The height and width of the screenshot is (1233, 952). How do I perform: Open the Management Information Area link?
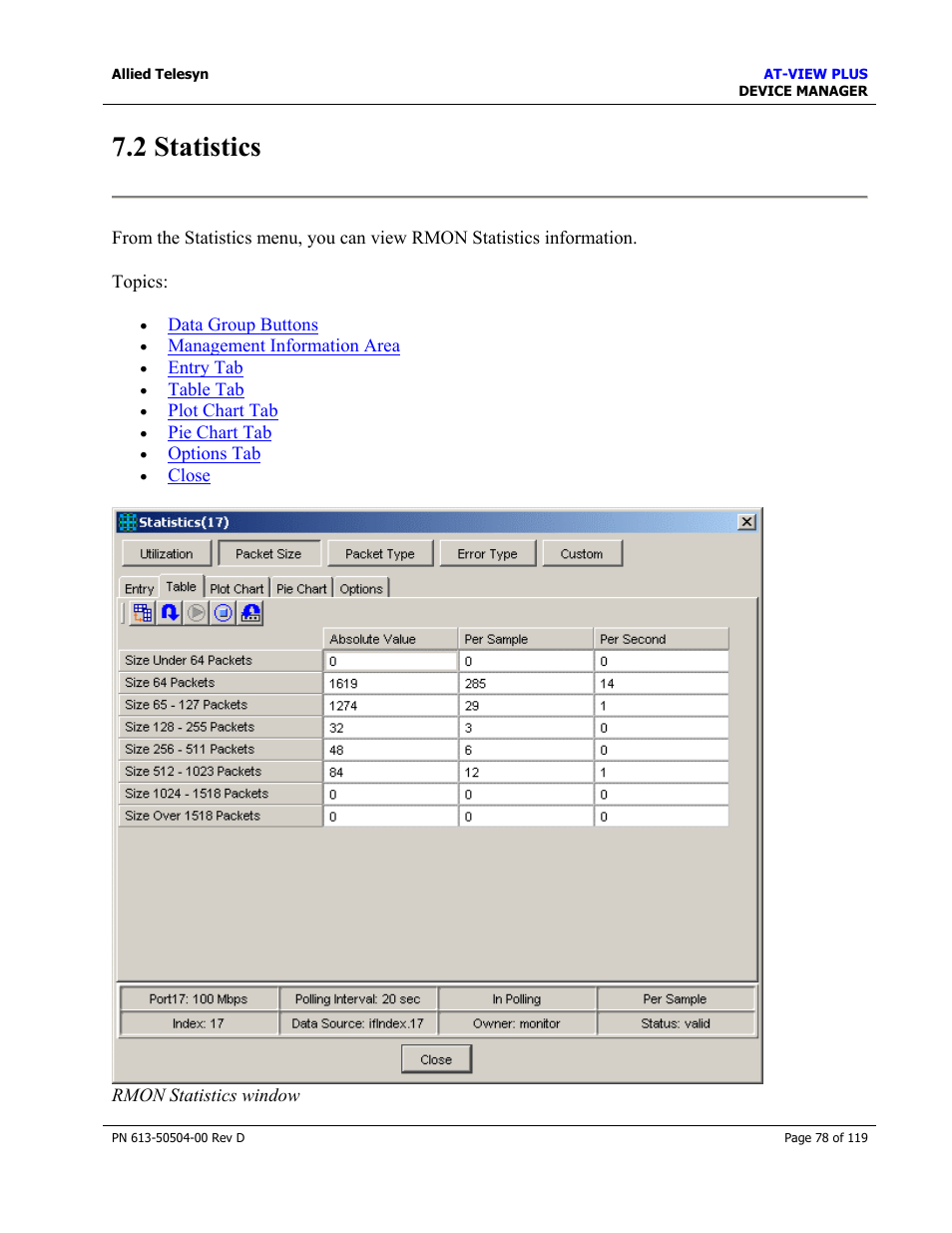tap(283, 345)
